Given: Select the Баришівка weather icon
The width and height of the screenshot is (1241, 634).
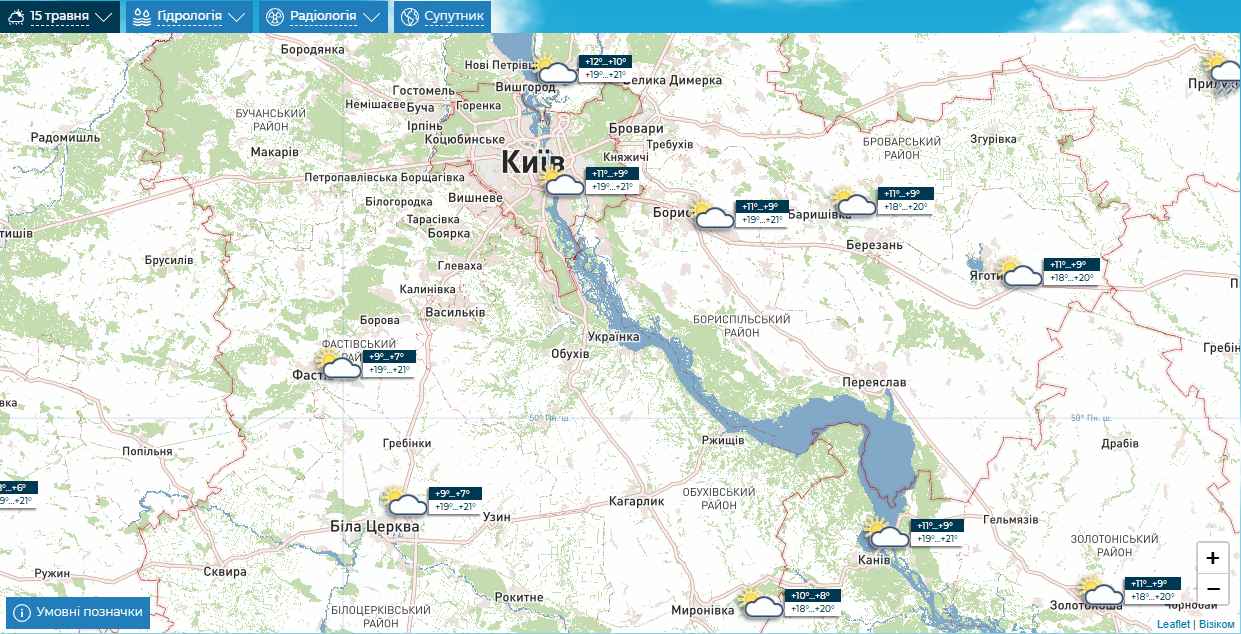Looking at the screenshot, I should 855,201.
